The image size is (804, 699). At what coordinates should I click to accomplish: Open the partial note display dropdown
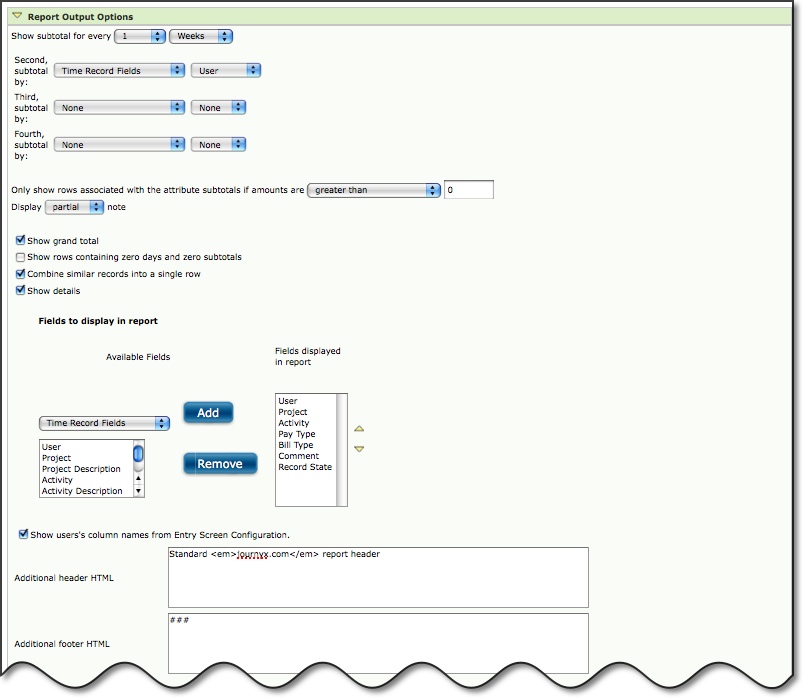pos(75,207)
